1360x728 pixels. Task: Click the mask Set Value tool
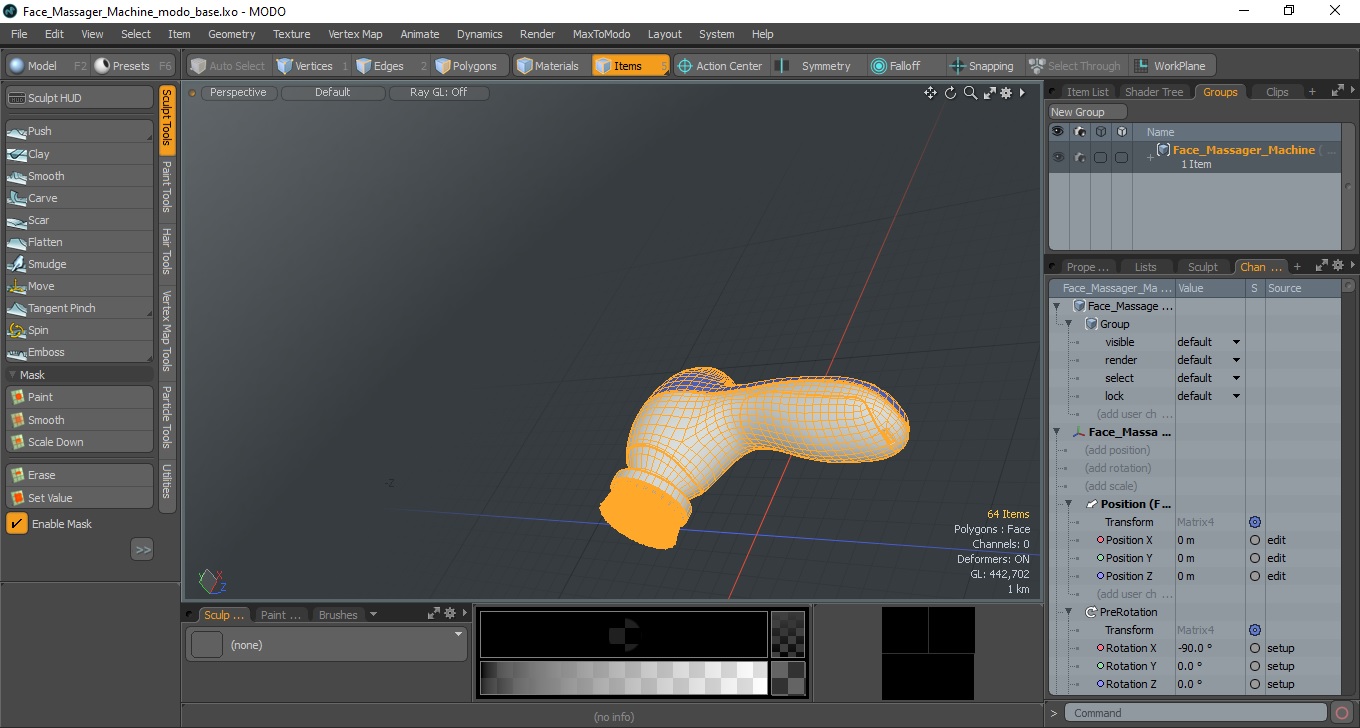point(79,498)
